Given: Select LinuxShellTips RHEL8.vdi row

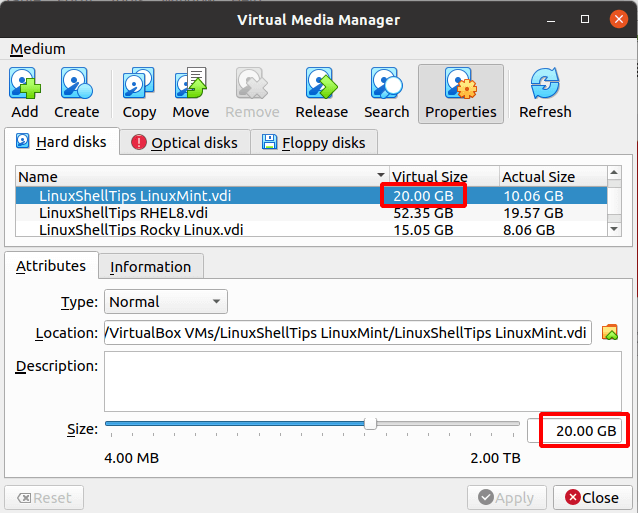Looking at the screenshot, I should pos(311,213).
